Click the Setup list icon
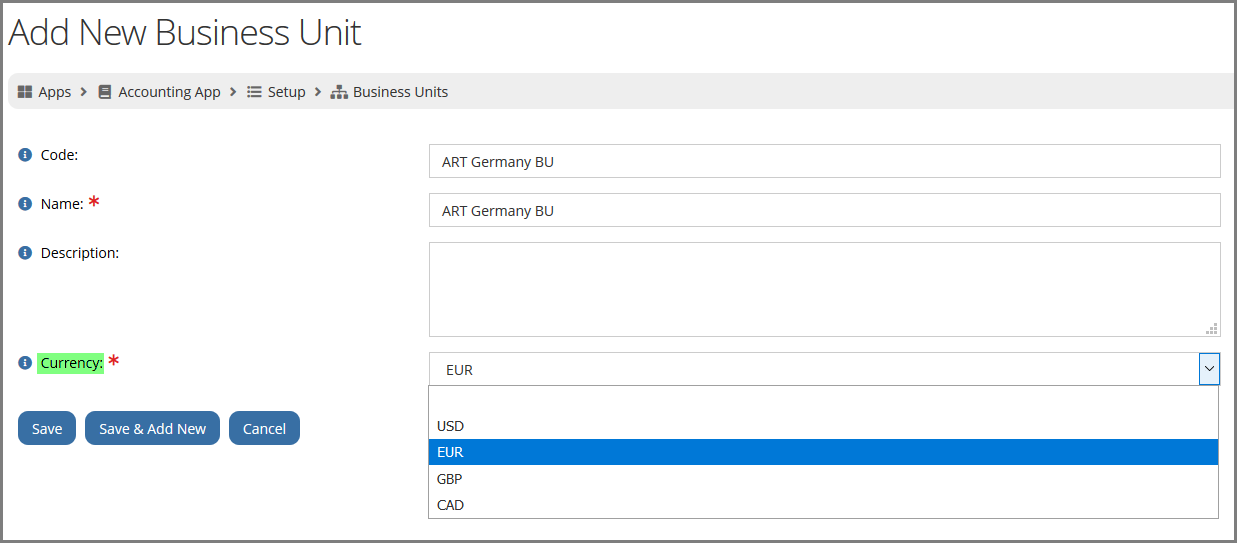Image resolution: width=1237 pixels, height=543 pixels. [254, 92]
